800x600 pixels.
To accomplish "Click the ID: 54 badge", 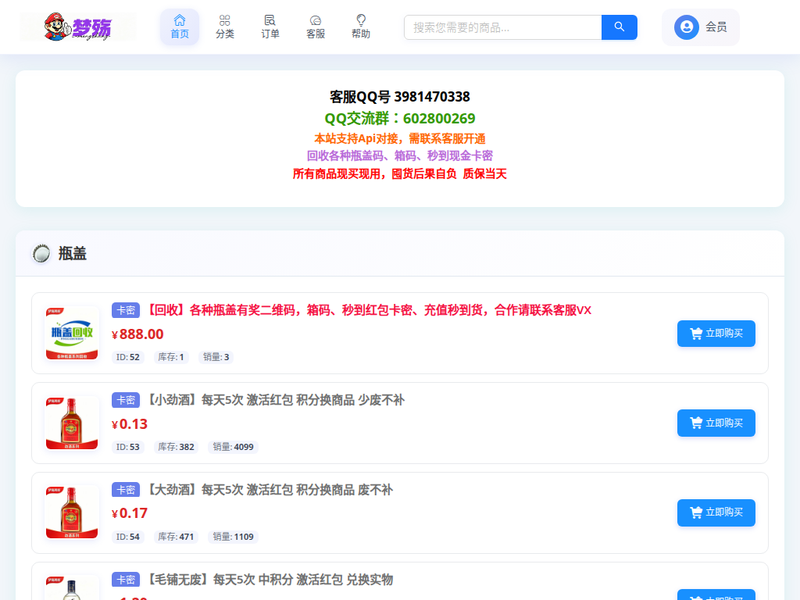I will click(128, 537).
